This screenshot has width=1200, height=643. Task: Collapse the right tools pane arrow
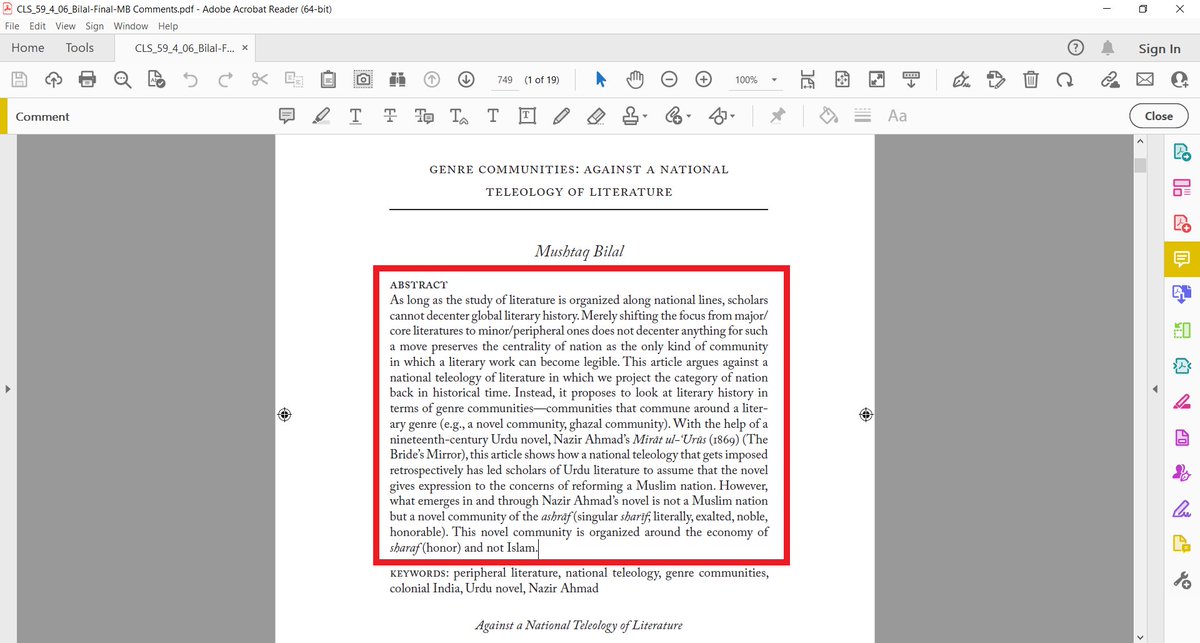coord(1155,388)
